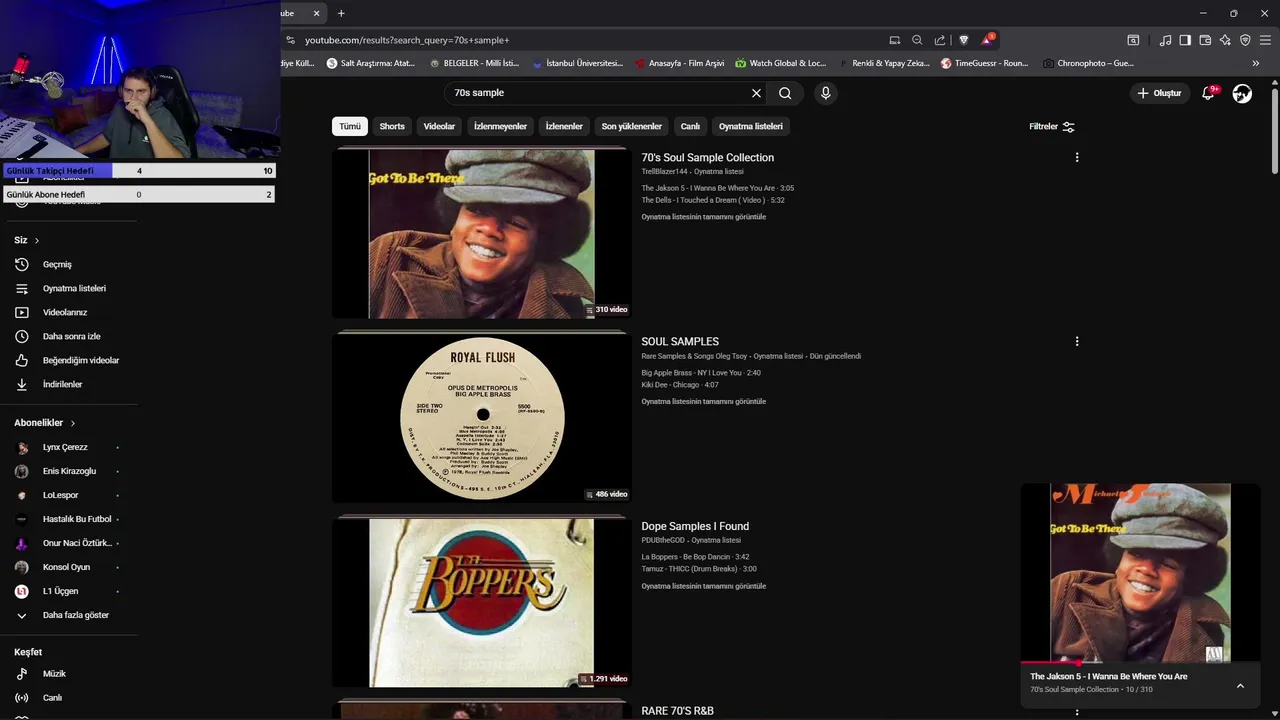Open the 70's Soul Sample Collection thumbnail

(x=481, y=234)
